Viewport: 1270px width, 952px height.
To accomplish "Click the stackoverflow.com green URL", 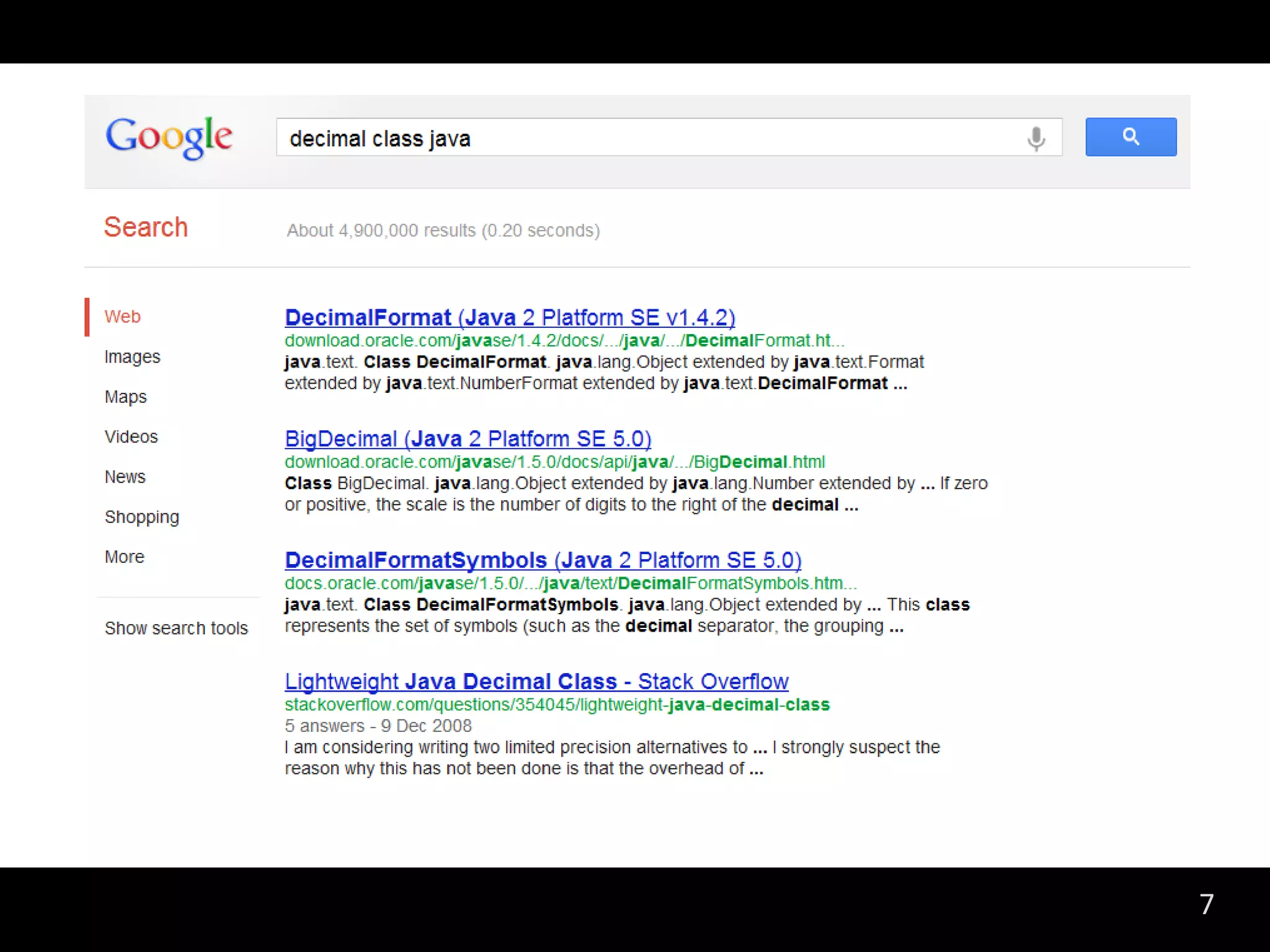I will [556, 705].
